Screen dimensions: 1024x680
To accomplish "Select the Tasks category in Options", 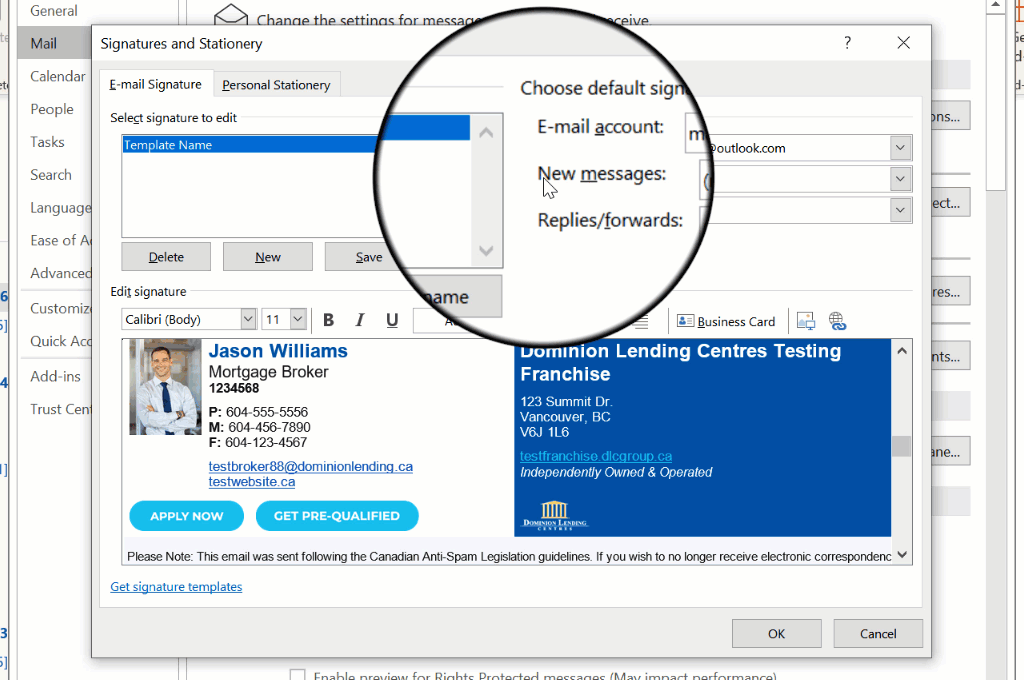I will [x=48, y=142].
